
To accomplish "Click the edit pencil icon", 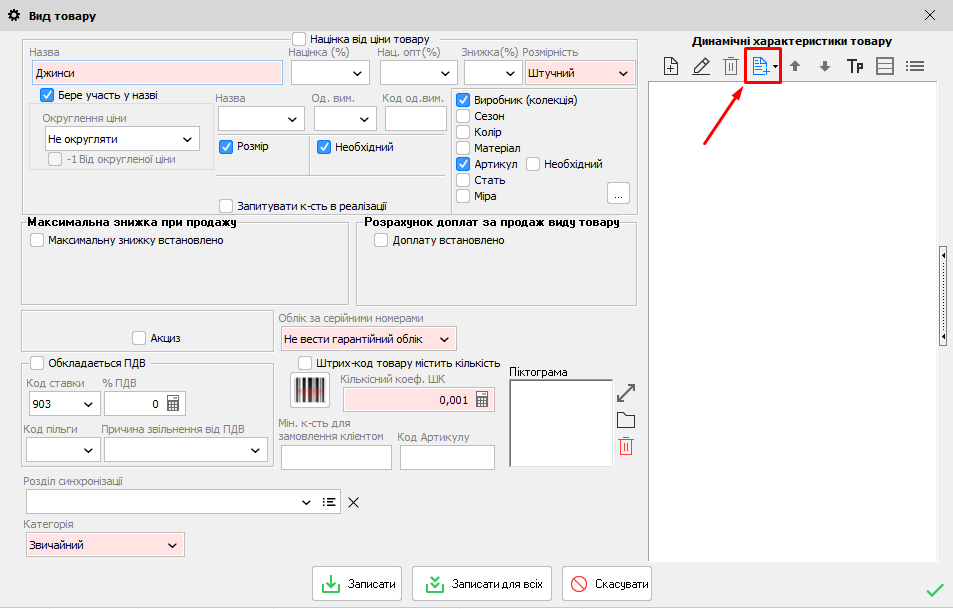I will coord(701,66).
